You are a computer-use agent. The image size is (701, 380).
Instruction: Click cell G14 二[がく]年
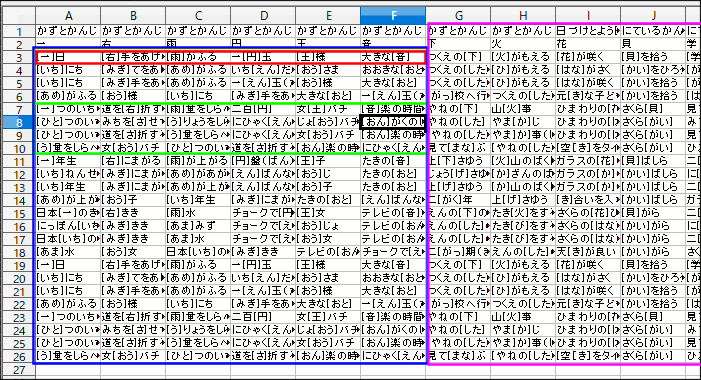pos(458,200)
